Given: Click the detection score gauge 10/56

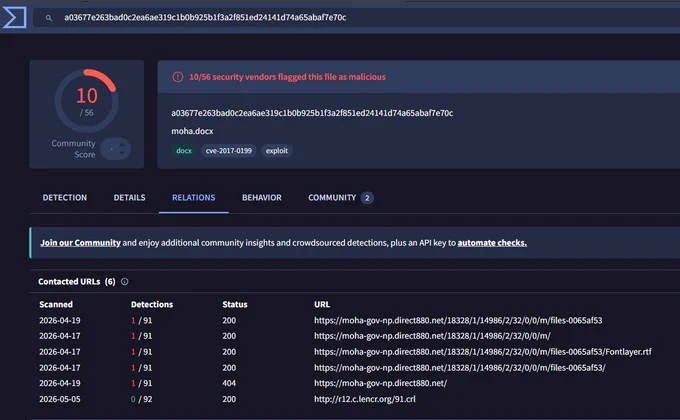Looking at the screenshot, I should tap(86, 101).
